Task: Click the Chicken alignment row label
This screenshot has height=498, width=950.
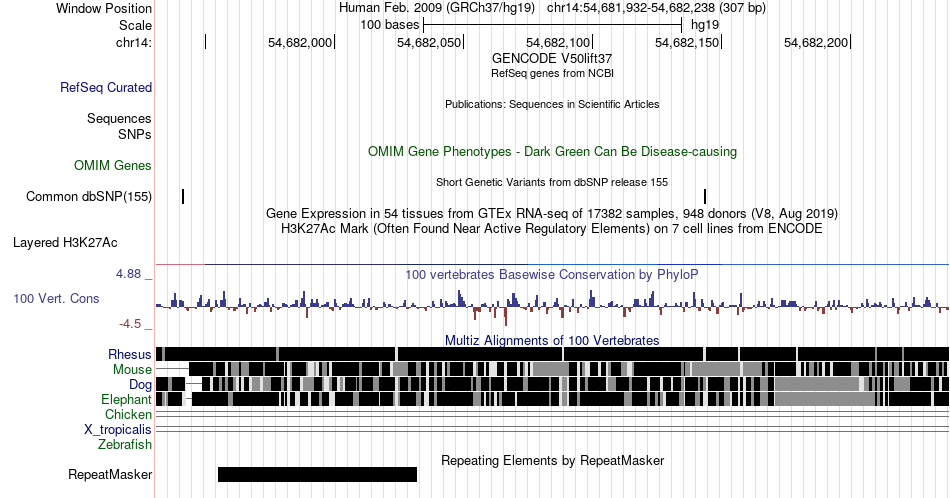Action: pos(128,414)
